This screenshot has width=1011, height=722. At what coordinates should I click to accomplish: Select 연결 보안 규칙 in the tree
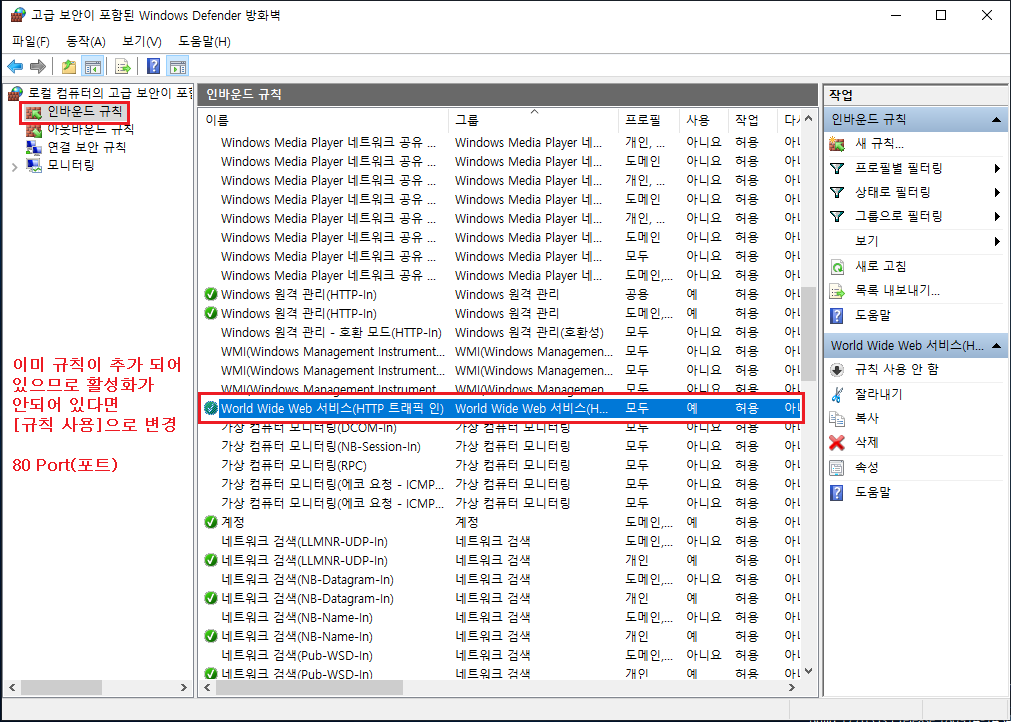point(87,148)
